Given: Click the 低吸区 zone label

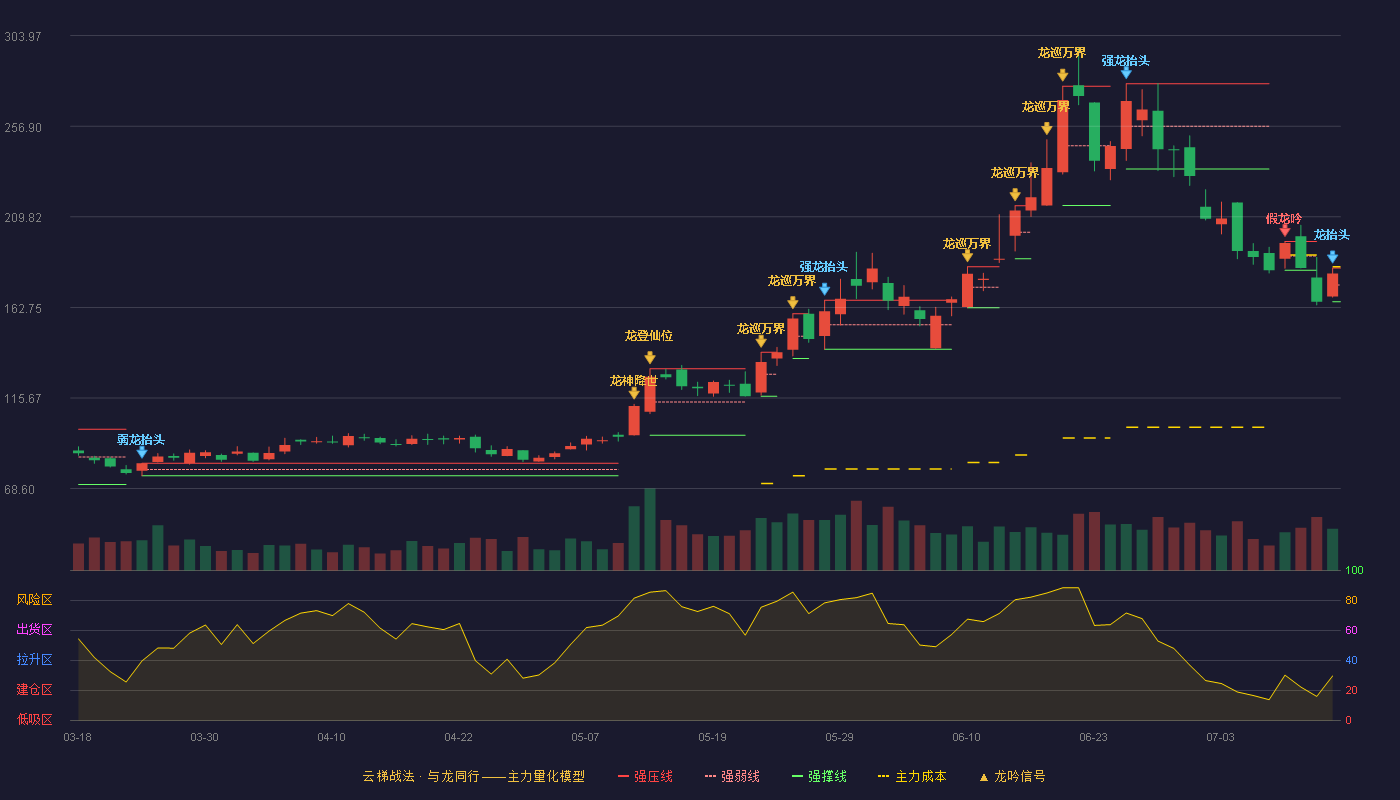Looking at the screenshot, I should click(x=34, y=719).
